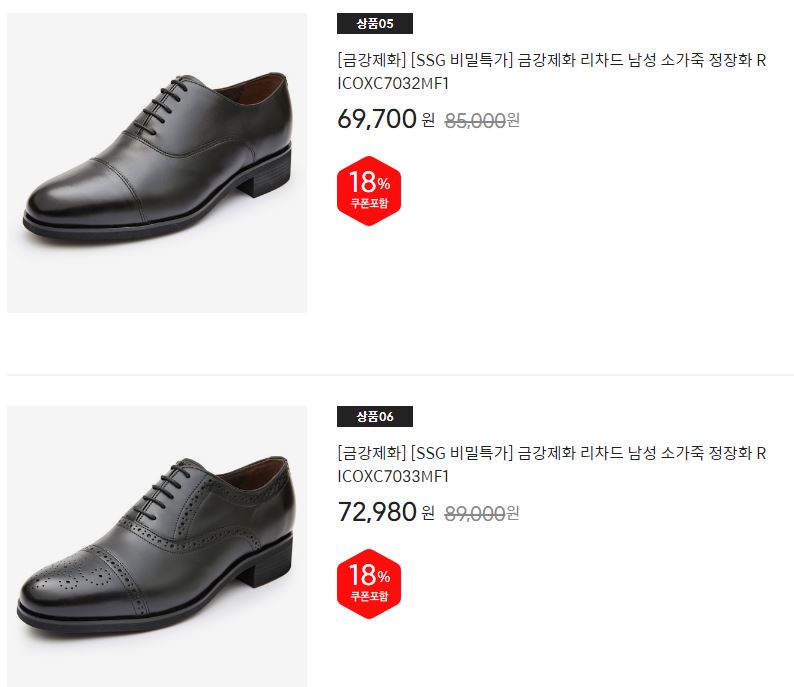Click the 쿠폰포함 text in 상품05 badge
The height and width of the screenshot is (687, 794).
pos(369,204)
